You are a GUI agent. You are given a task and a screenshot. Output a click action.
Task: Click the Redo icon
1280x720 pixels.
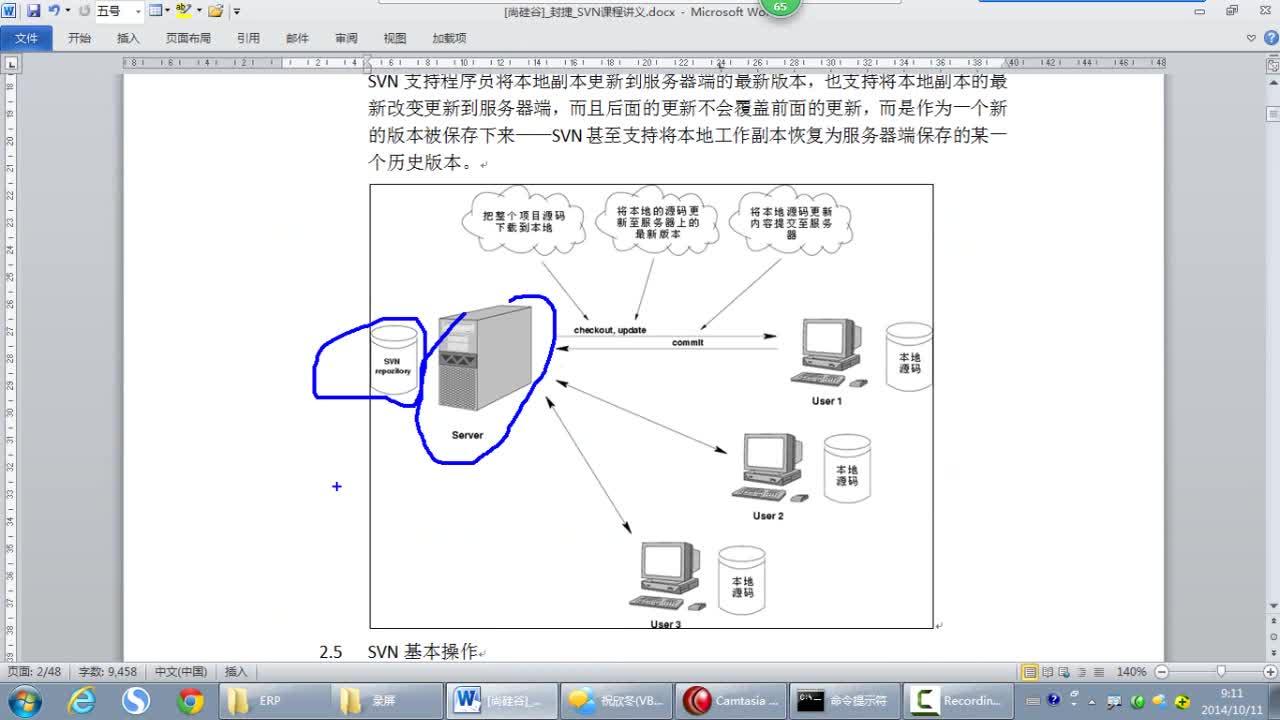84,11
